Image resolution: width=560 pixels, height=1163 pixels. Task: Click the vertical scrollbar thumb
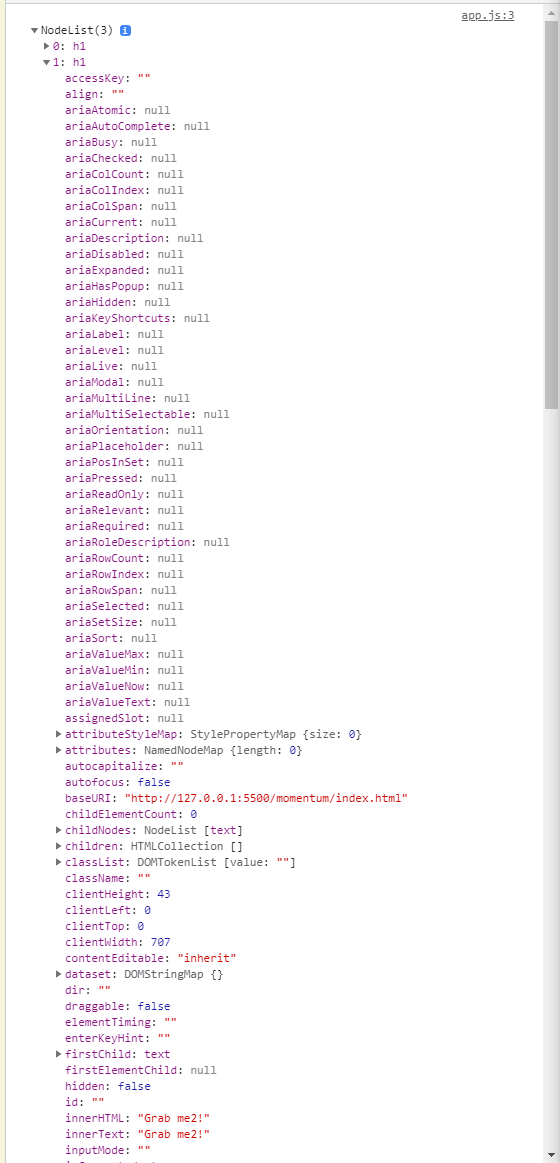[551, 215]
